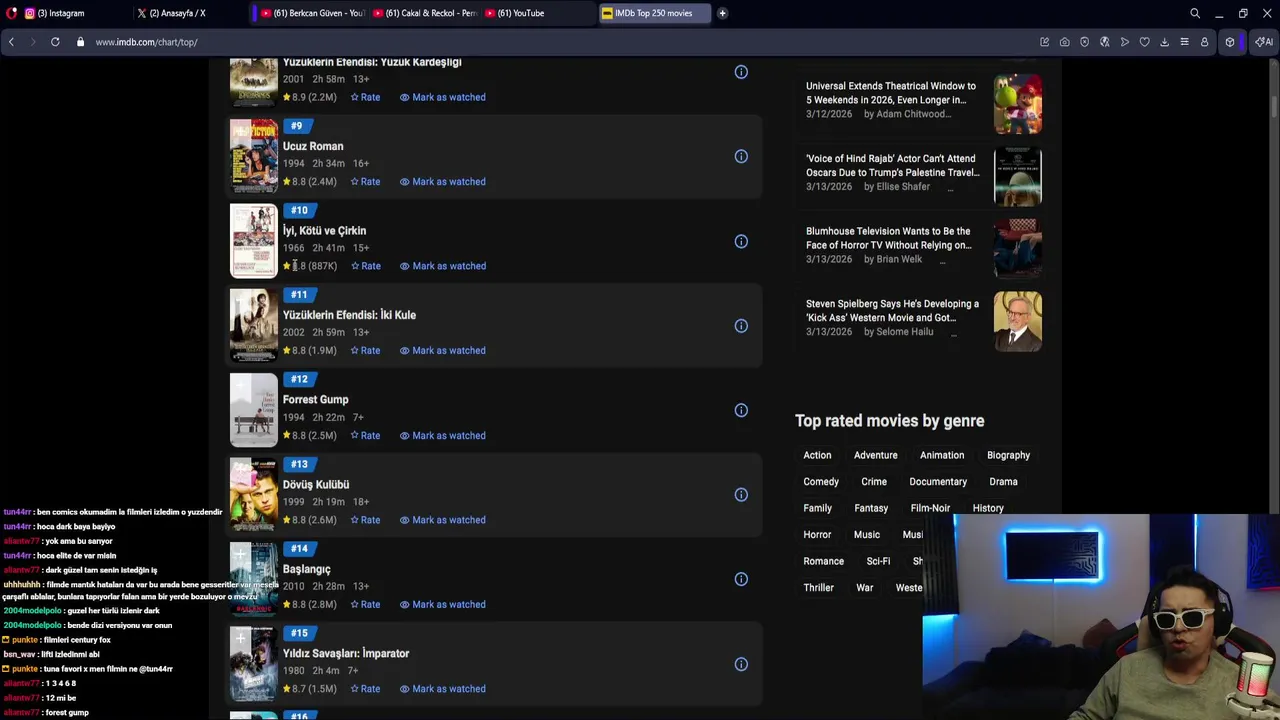This screenshot has height=720, width=1280.
Task: Select the Animation genre chip
Action: (942, 455)
